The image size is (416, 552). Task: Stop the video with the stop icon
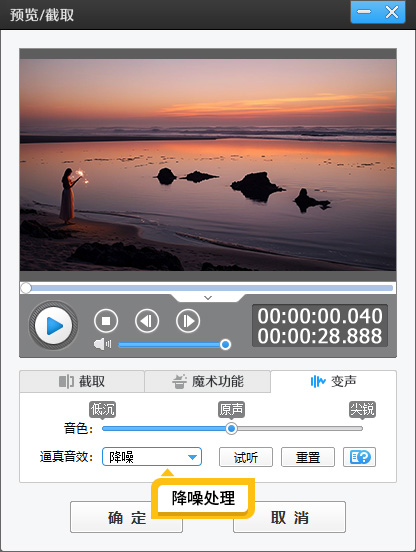click(106, 321)
